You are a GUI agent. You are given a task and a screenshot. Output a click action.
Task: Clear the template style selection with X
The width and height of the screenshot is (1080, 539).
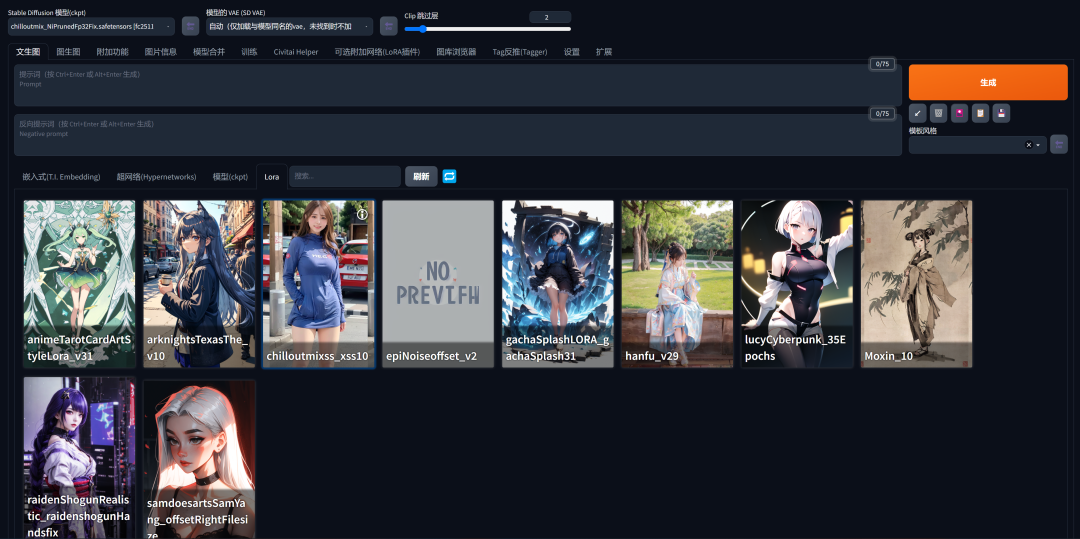pos(1029,145)
